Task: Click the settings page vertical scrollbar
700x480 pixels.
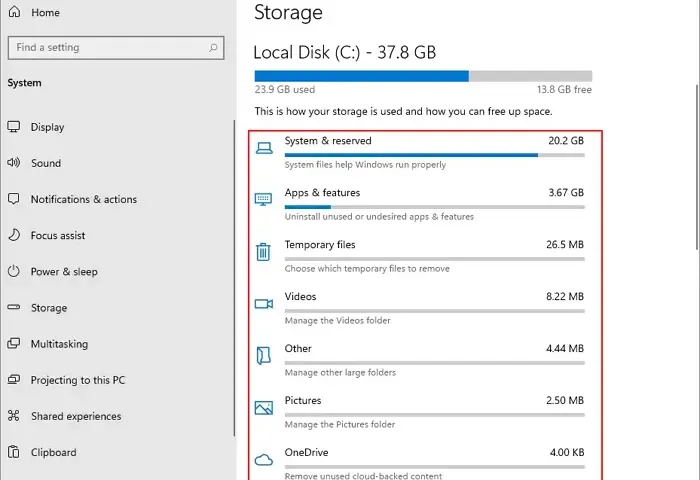Action: coord(697,167)
